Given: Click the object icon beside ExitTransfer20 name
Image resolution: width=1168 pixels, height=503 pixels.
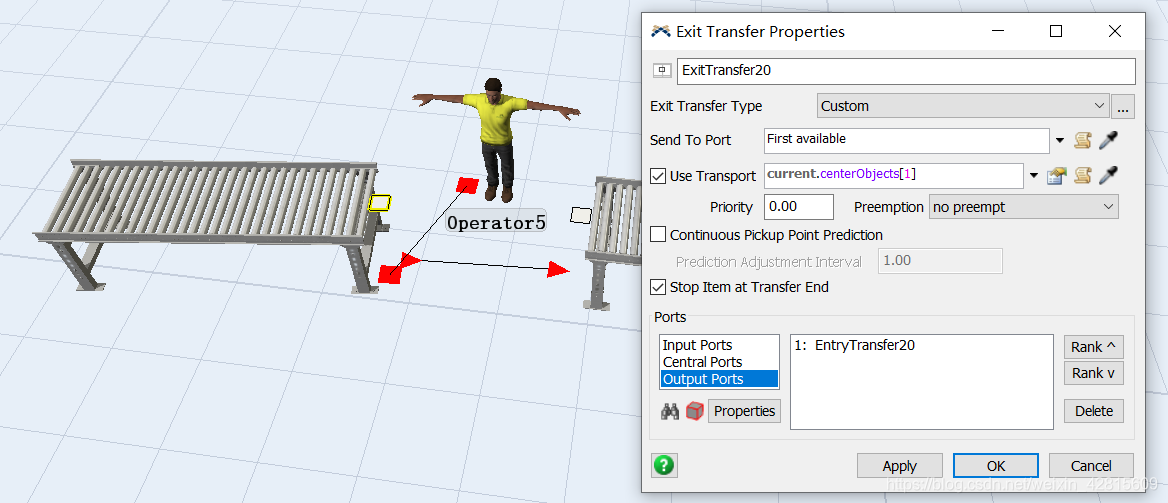Looking at the screenshot, I should pos(661,71).
